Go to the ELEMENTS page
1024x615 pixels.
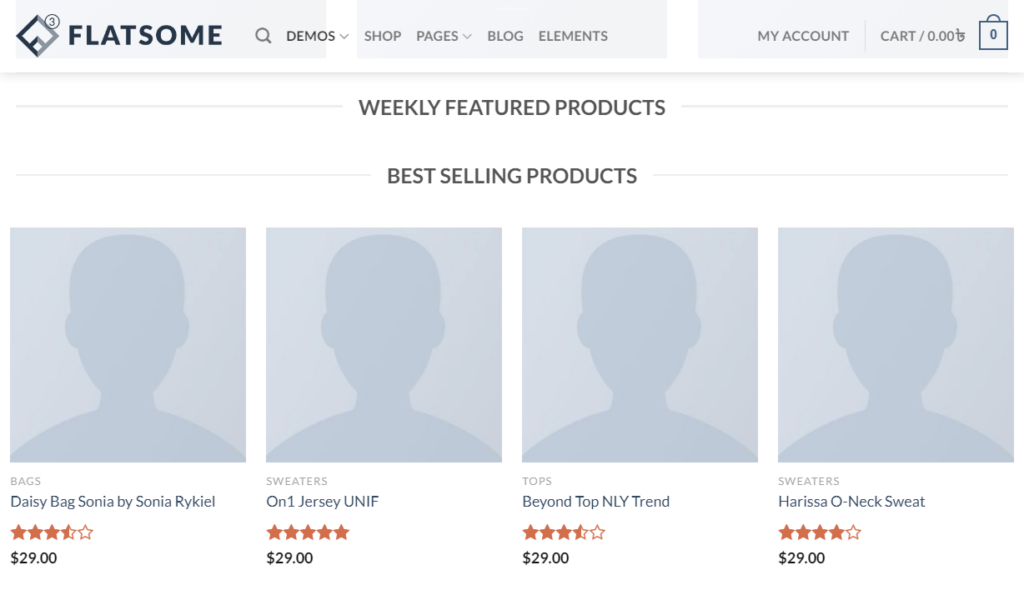[573, 35]
